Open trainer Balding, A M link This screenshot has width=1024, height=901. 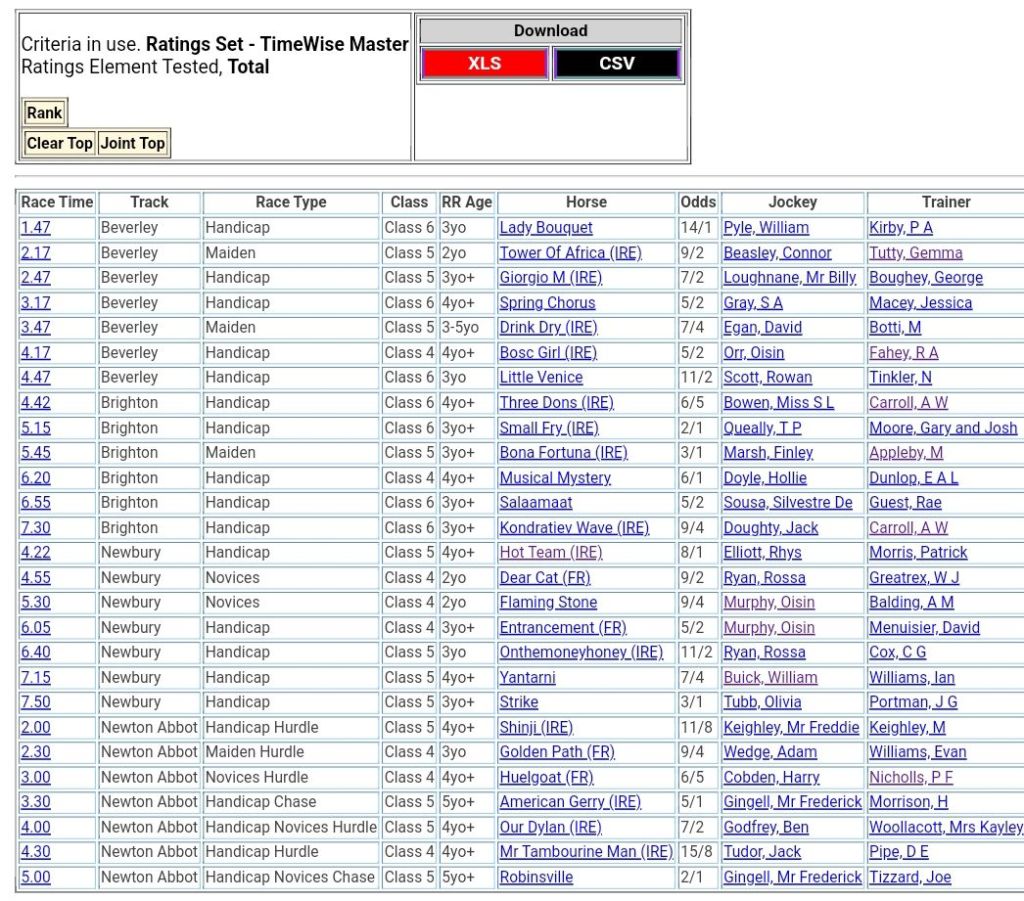pyautogui.click(x=911, y=603)
